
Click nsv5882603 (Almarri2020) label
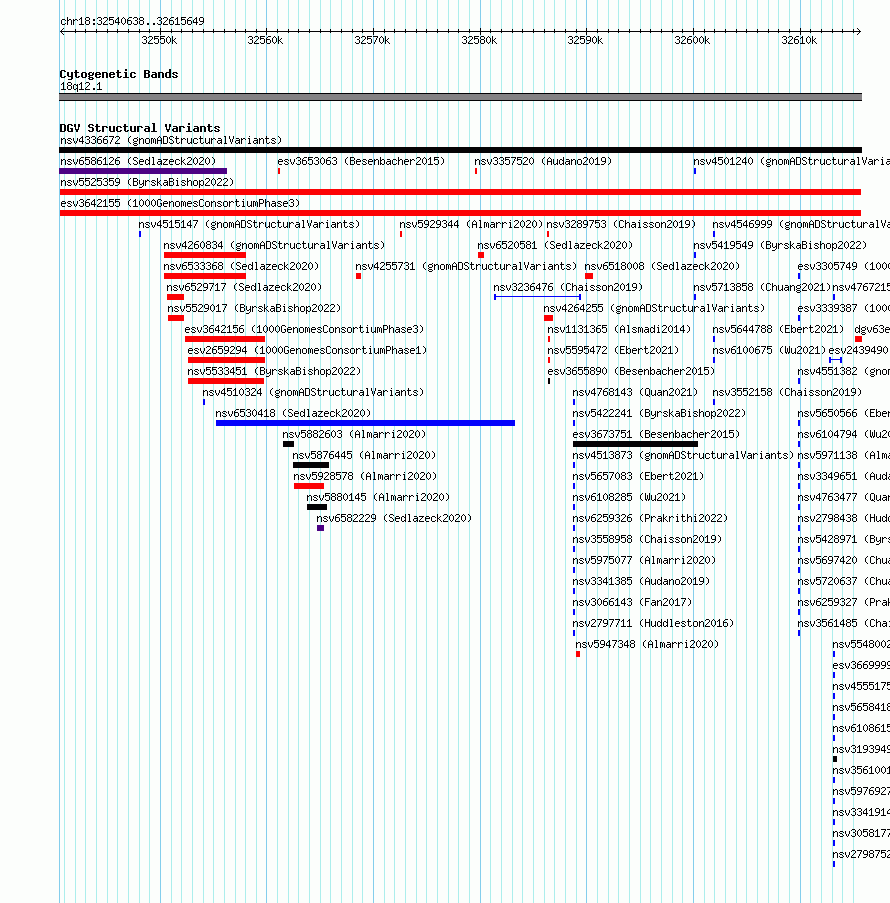point(354,435)
